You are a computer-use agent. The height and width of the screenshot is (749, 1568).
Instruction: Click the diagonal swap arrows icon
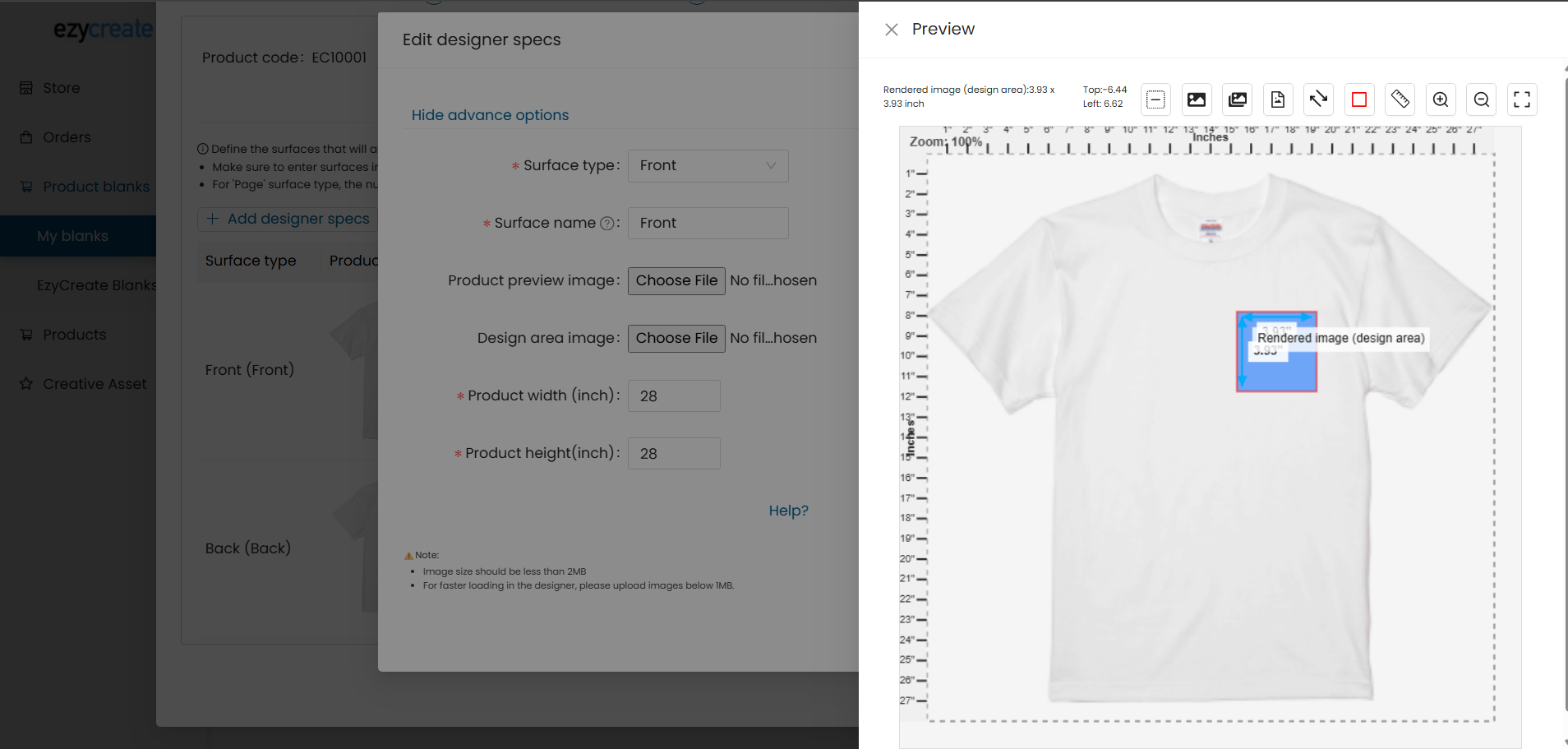(x=1318, y=99)
